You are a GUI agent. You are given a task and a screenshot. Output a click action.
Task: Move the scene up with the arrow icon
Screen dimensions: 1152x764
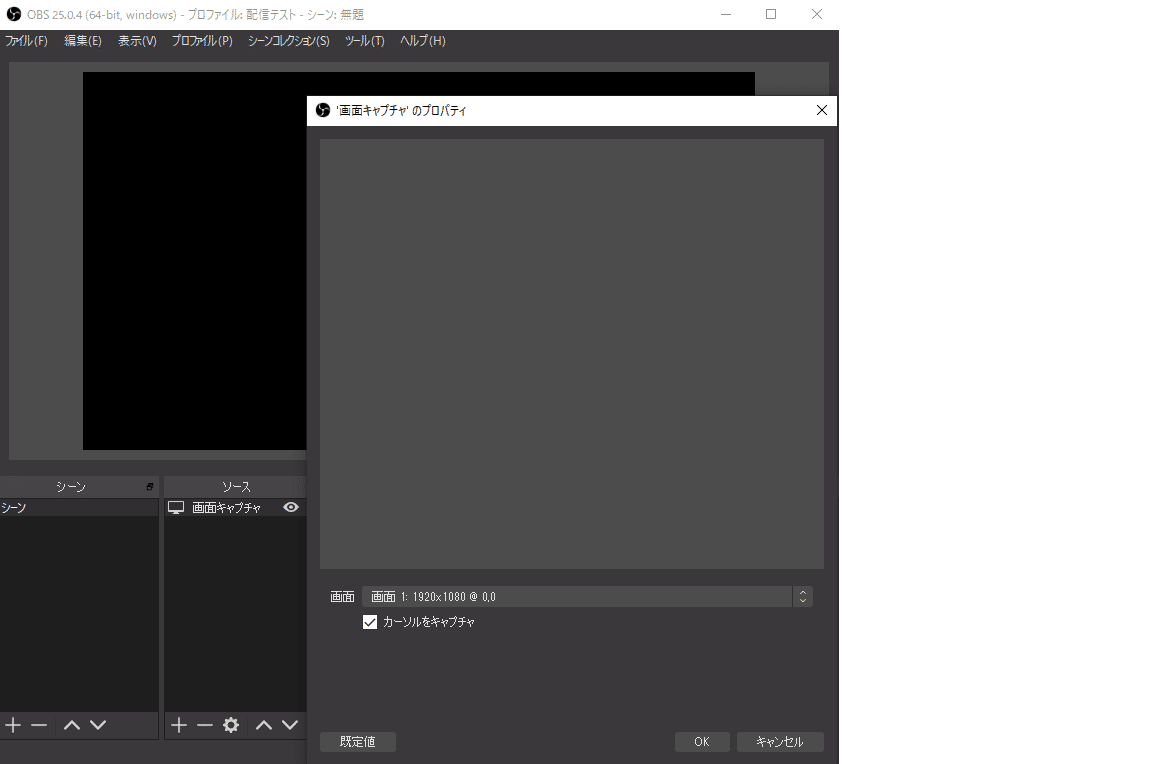point(69,725)
